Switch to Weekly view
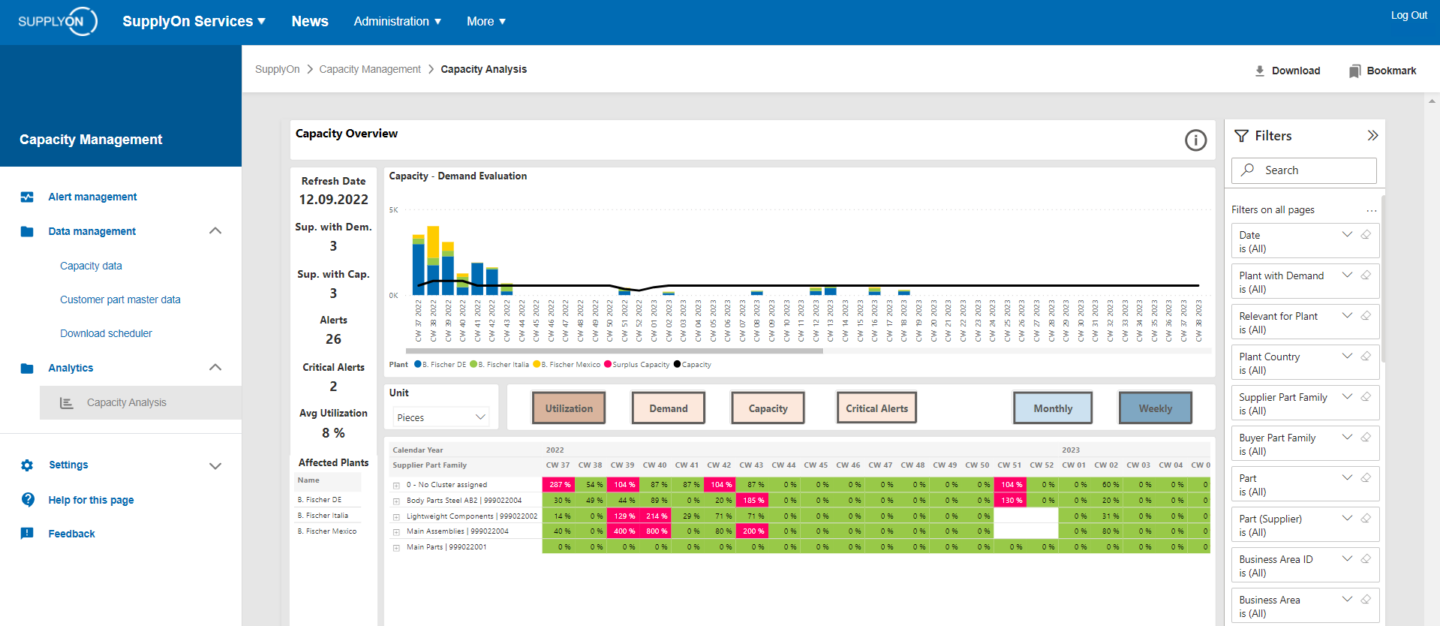Screen dimensions: 1440x626 tap(1155, 407)
